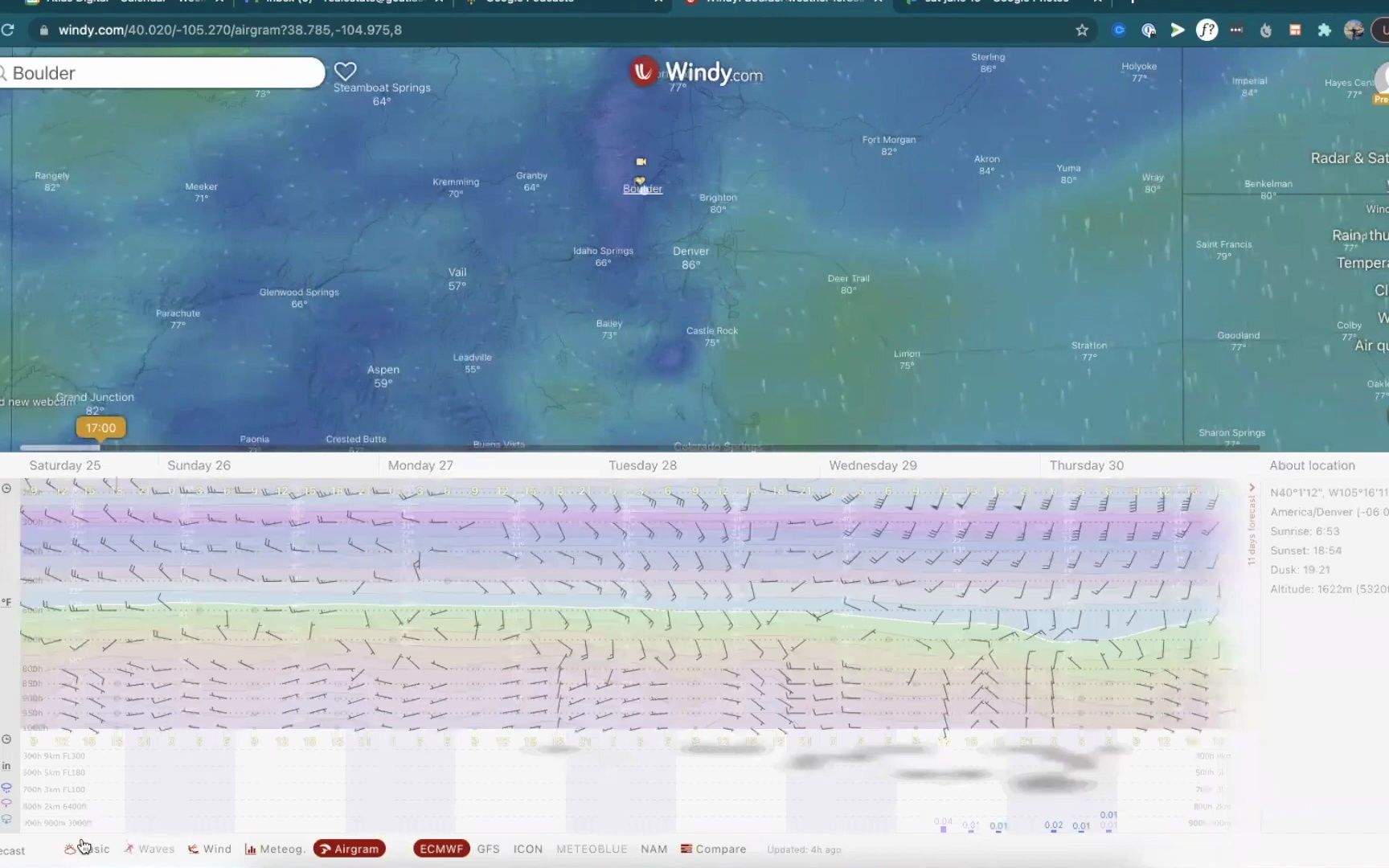Select Sunday 26 in the timeline
Image resolution: width=1389 pixels, height=868 pixels.
tap(199, 465)
